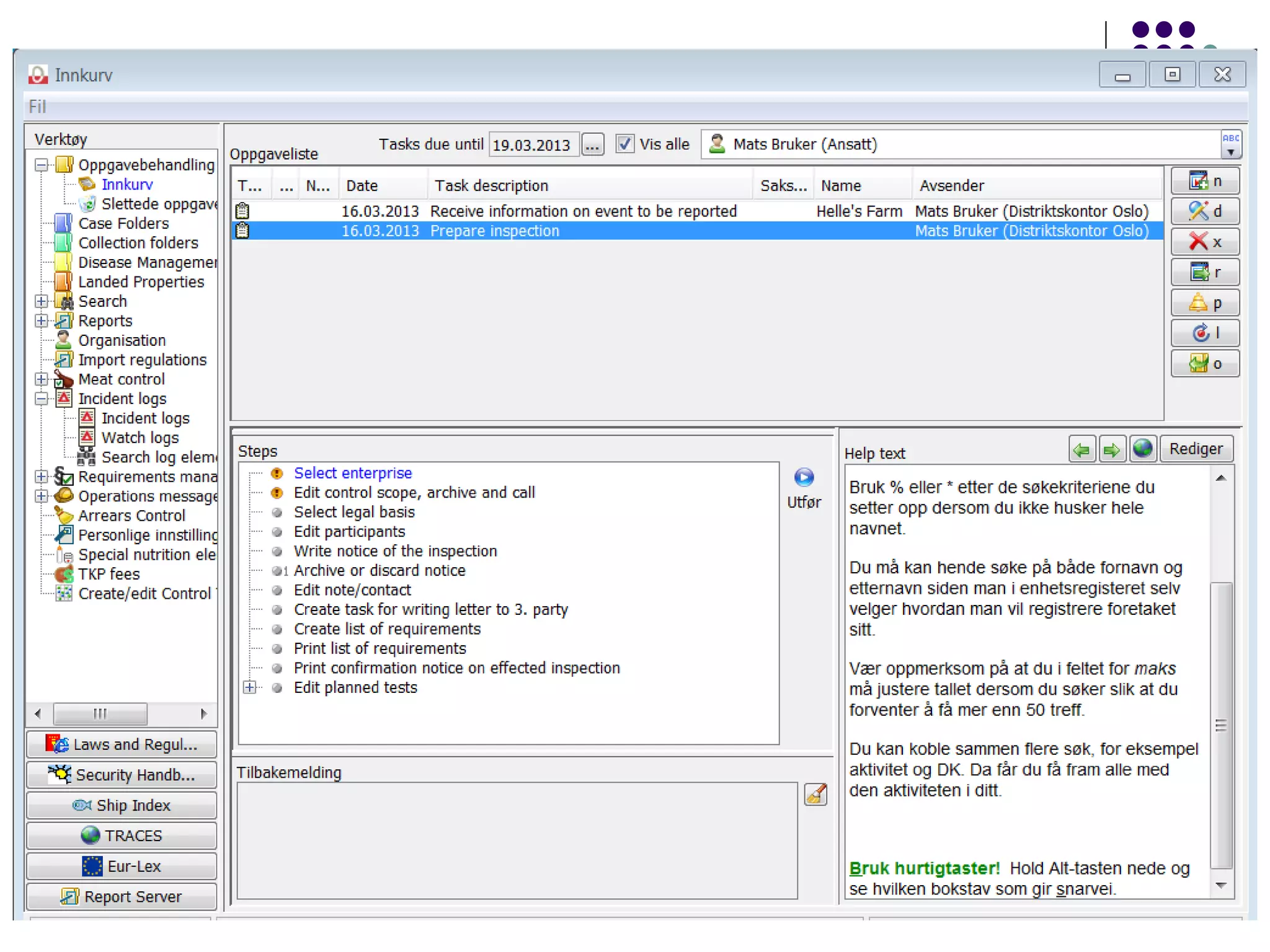Viewport: 1270px width, 952px height.
Task: Open the TRACES shortcut button
Action: (122, 835)
